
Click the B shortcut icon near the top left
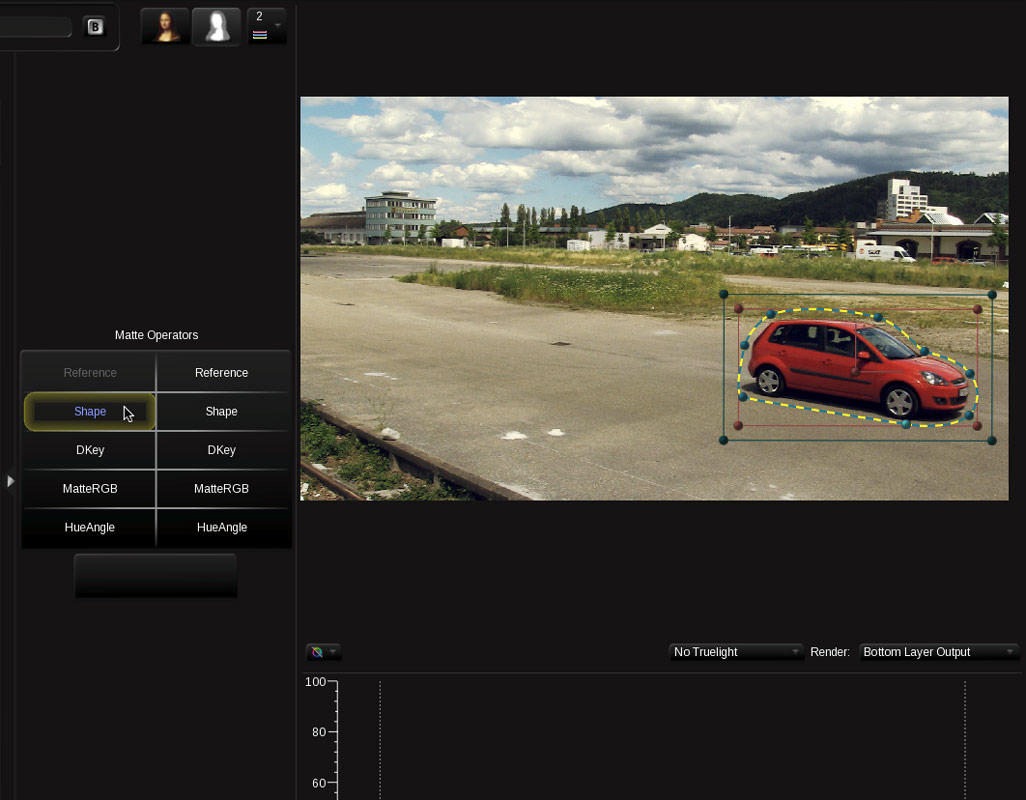(x=95, y=26)
